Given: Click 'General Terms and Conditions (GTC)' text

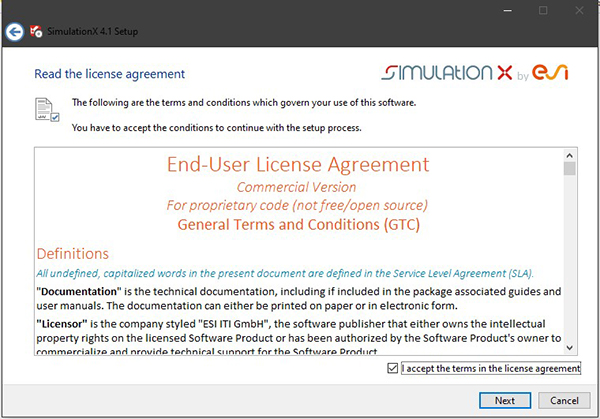Looking at the screenshot, I should coord(298,225).
